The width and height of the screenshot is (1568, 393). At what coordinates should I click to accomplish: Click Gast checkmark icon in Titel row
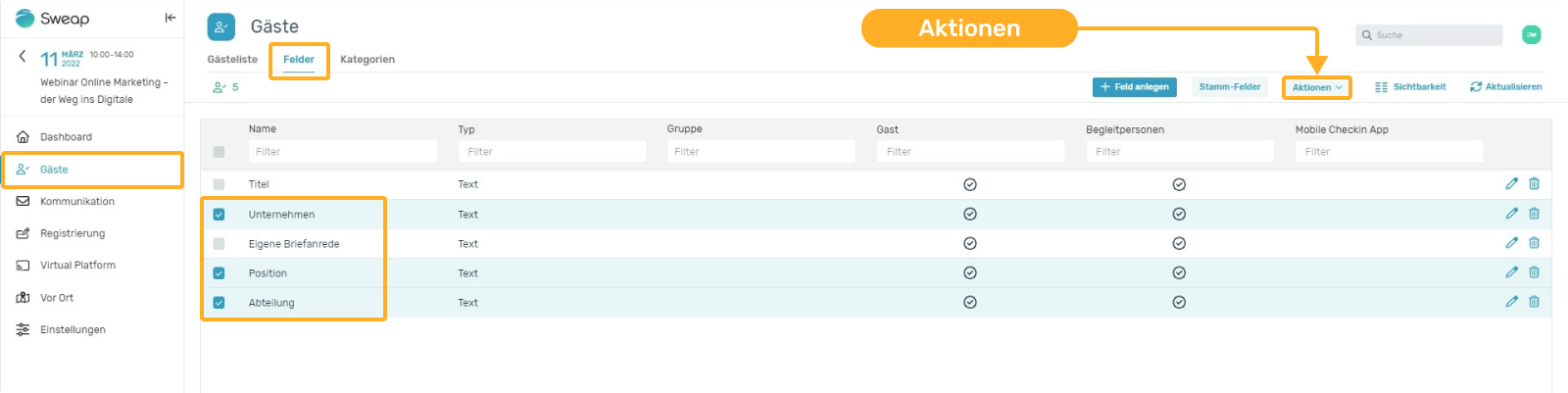tap(970, 184)
